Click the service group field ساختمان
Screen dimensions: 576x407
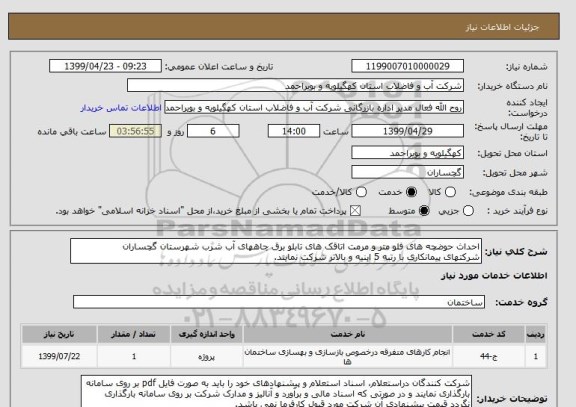[279, 302]
